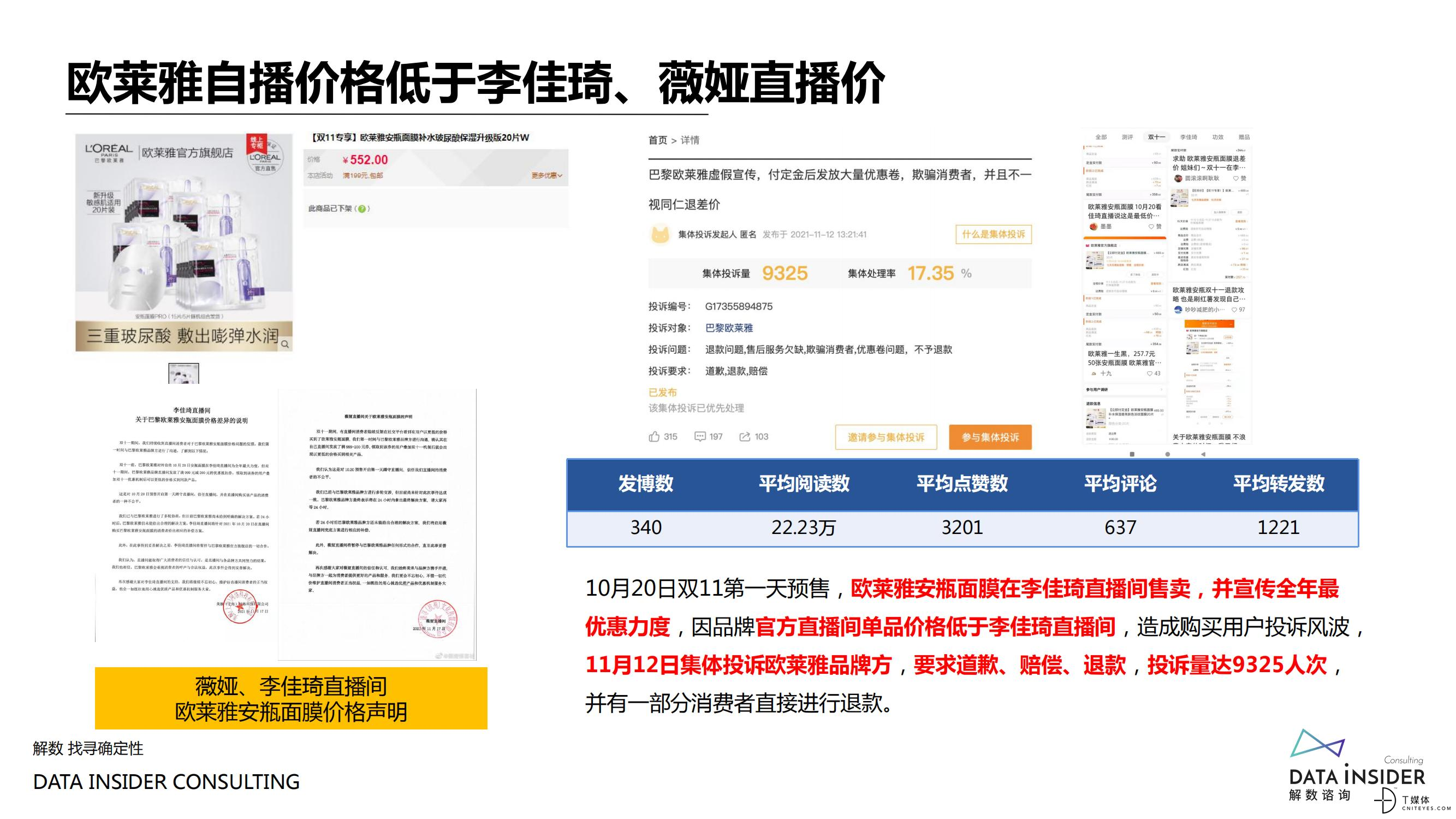Click the orange 参与集体投诉 button
This screenshot has width=1456, height=819.
[x=990, y=437]
